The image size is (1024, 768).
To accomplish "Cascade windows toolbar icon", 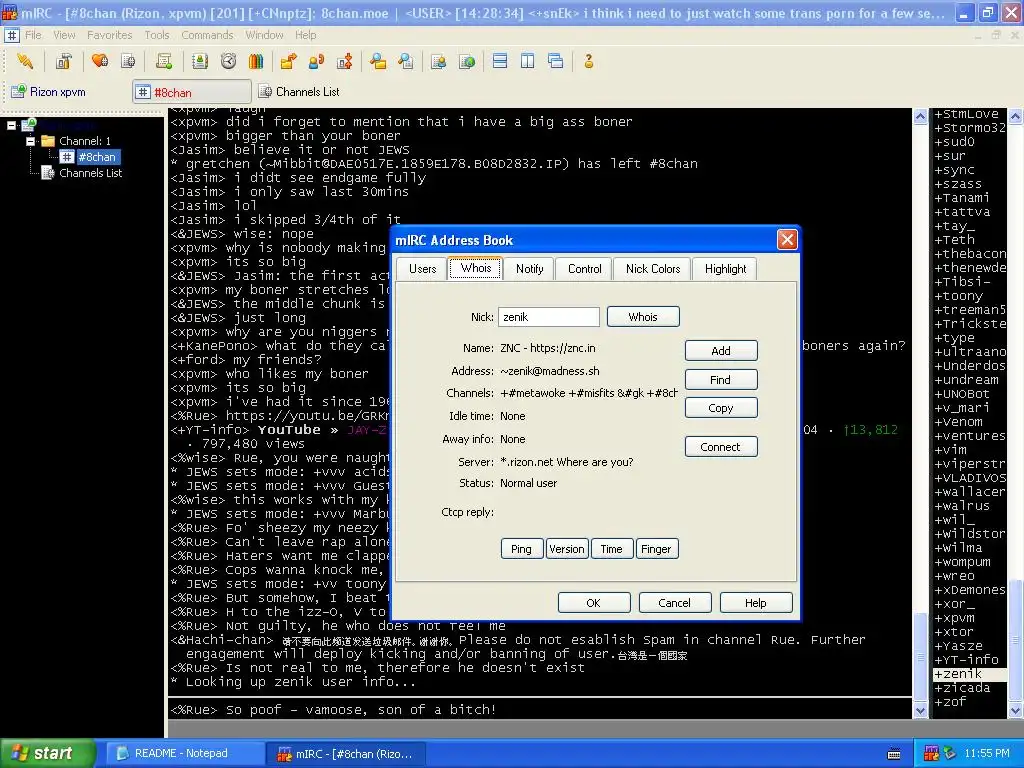I will 556,61.
